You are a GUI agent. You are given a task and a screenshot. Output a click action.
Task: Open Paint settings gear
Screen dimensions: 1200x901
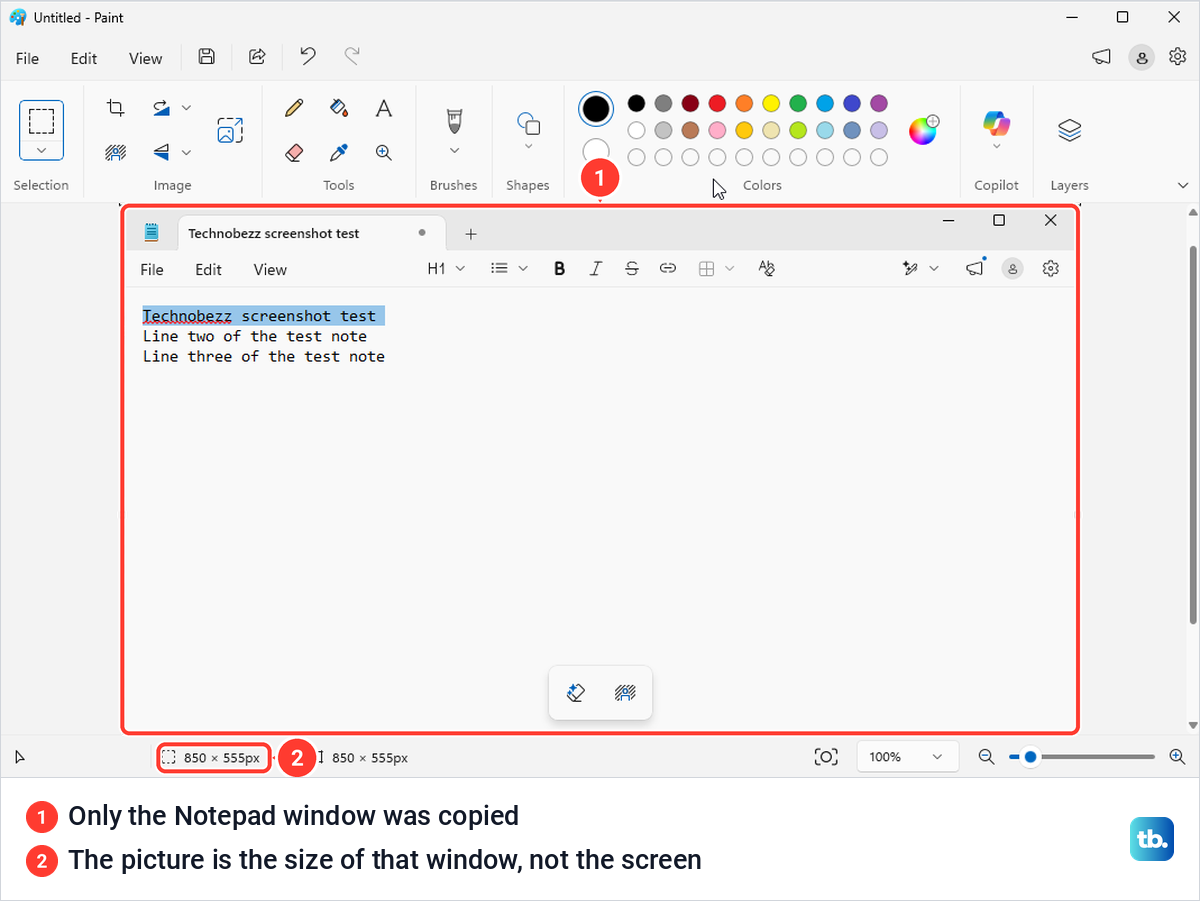[x=1177, y=57]
